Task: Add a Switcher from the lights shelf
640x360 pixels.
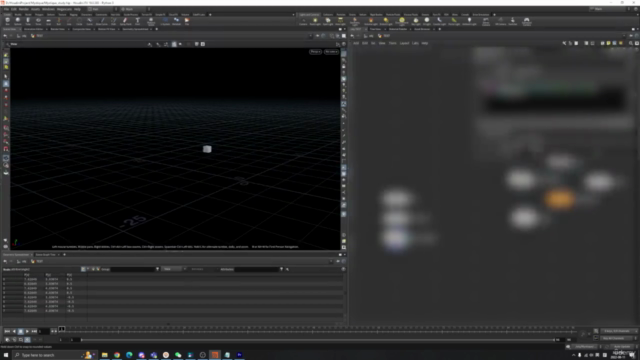Action: [x=513, y=21]
